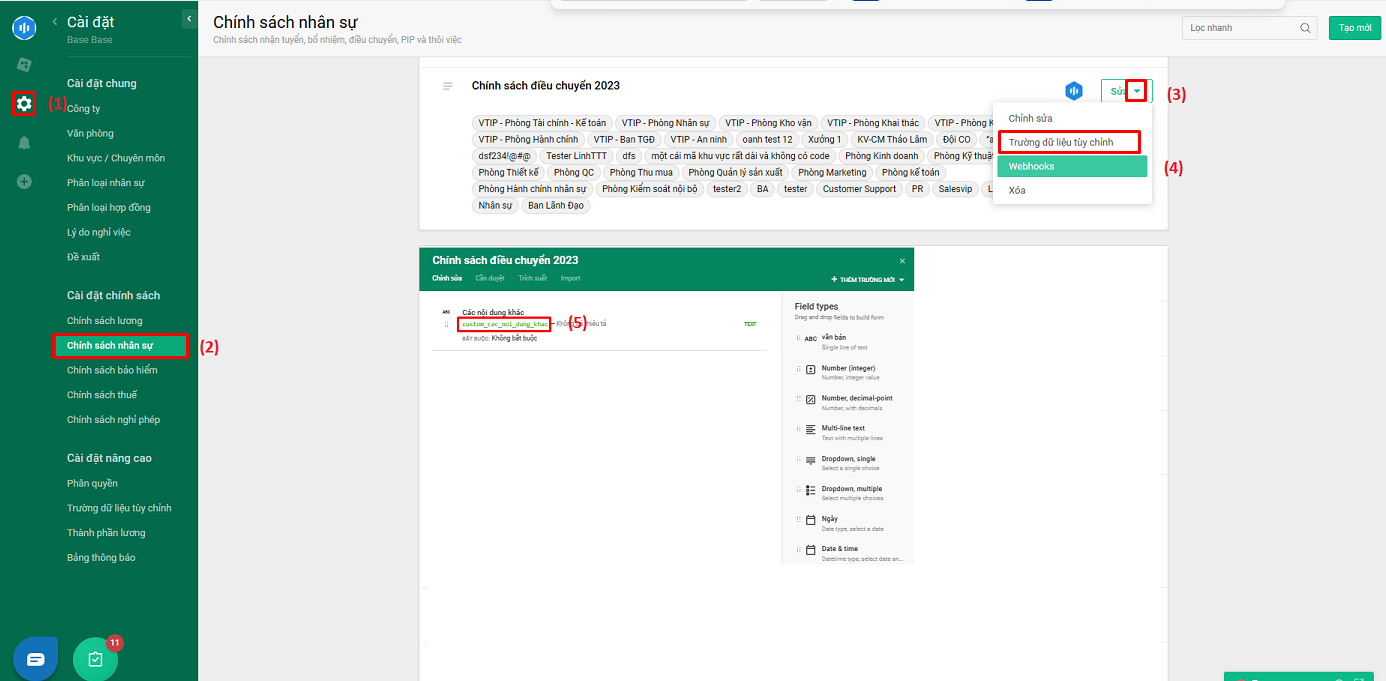Open Trường dữ liệu tùy chỉnh in sidebar

pyautogui.click(x=119, y=508)
